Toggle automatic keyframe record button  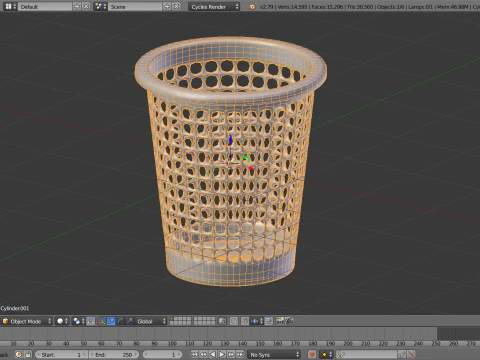click(x=312, y=354)
